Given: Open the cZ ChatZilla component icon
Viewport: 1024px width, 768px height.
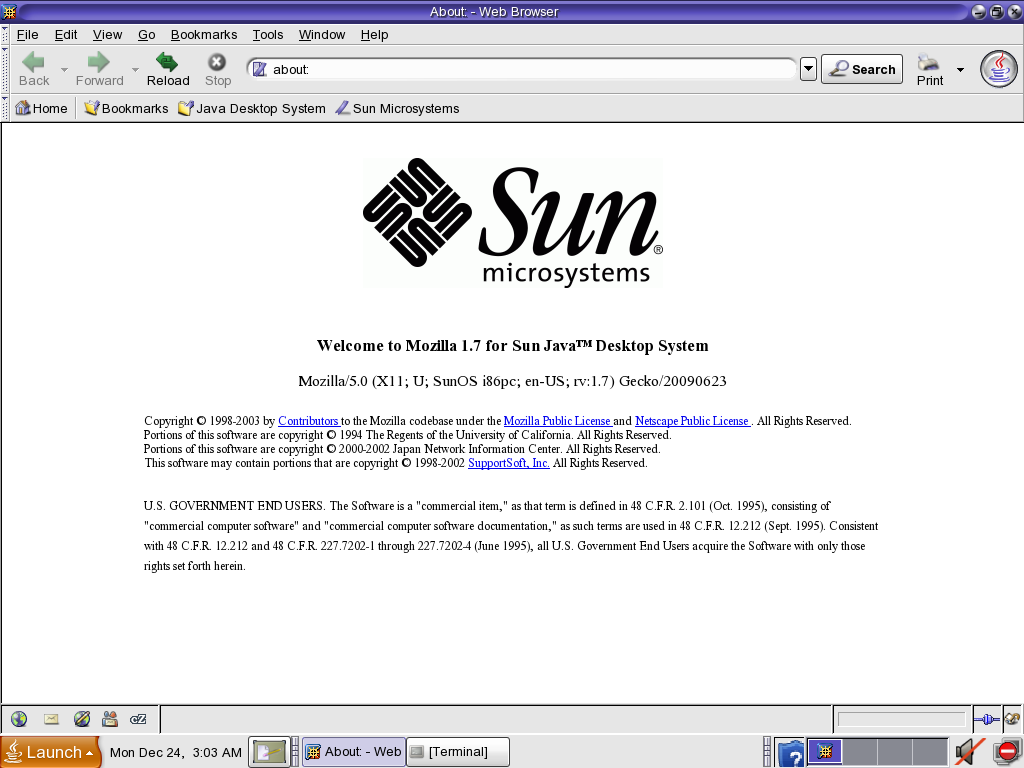Looking at the screenshot, I should (x=138, y=719).
